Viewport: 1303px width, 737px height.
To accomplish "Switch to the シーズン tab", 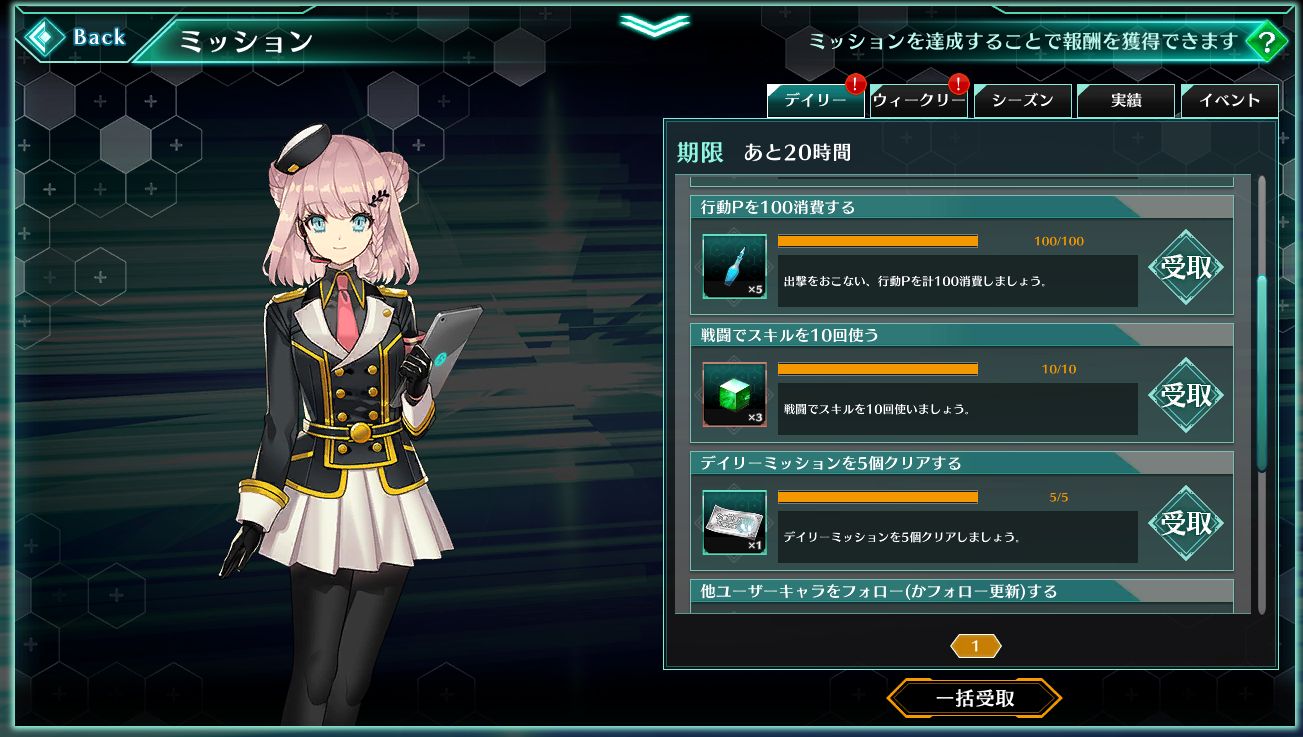I will pyautogui.click(x=1022, y=101).
